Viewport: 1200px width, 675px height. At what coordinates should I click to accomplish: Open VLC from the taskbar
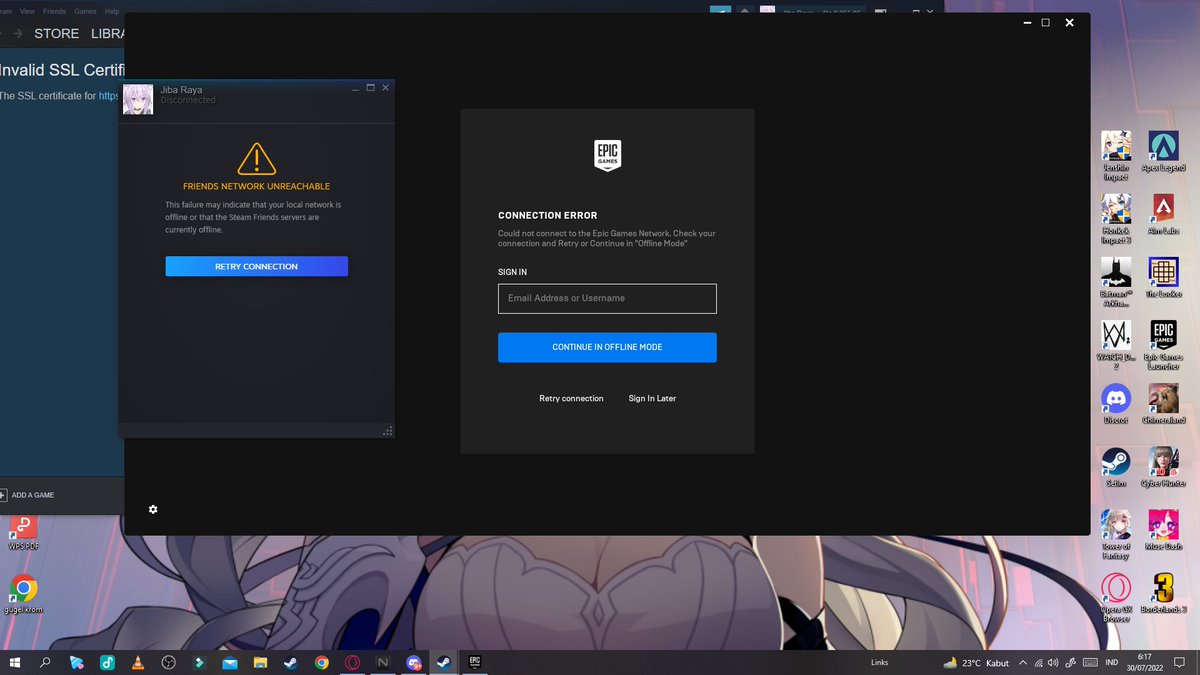click(x=138, y=662)
